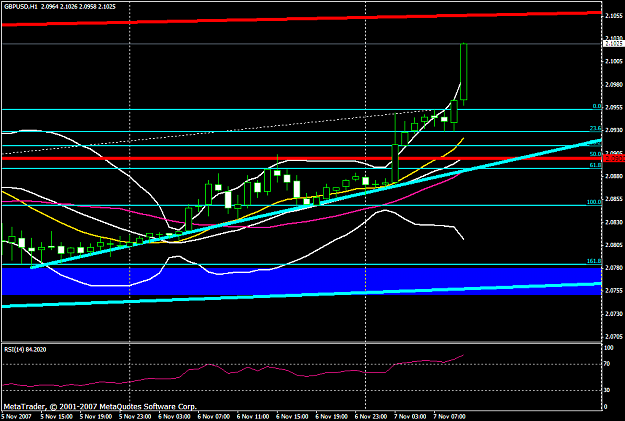This screenshot has width=625, height=421.
Task: Click the 2.0805 price scale value
Action: point(614,245)
